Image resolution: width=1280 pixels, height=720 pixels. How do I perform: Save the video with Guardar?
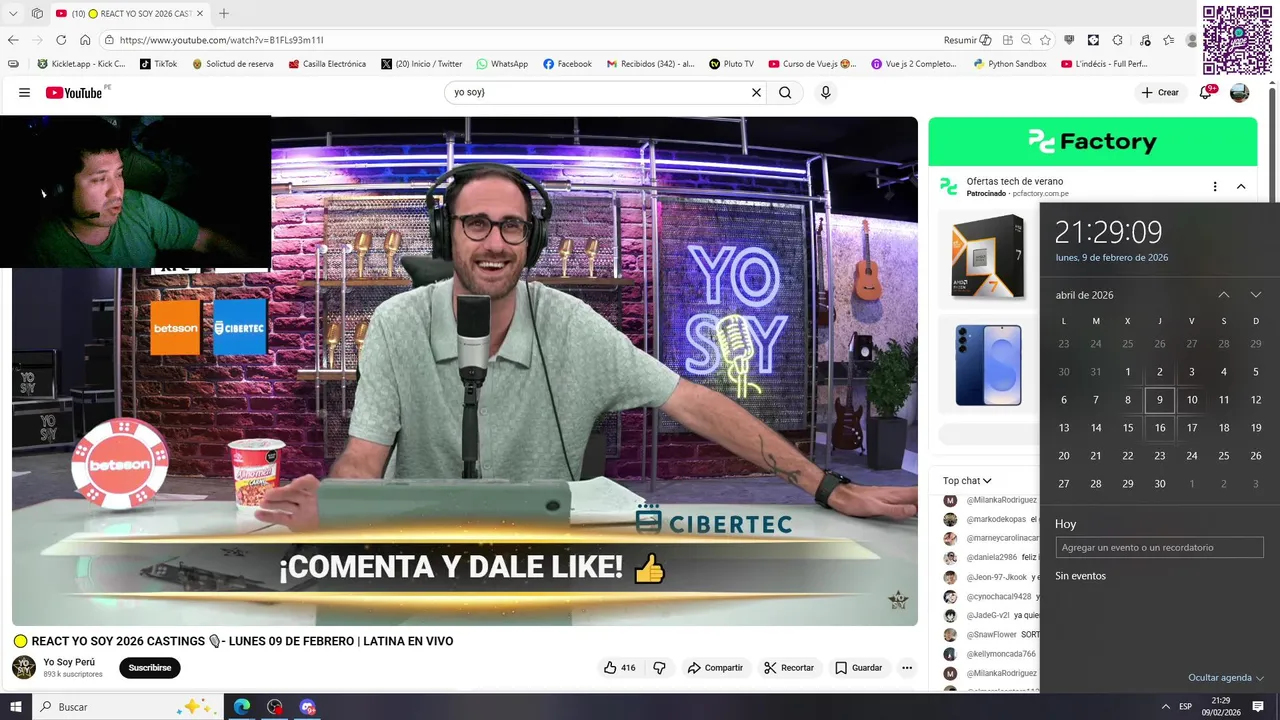[858, 667]
